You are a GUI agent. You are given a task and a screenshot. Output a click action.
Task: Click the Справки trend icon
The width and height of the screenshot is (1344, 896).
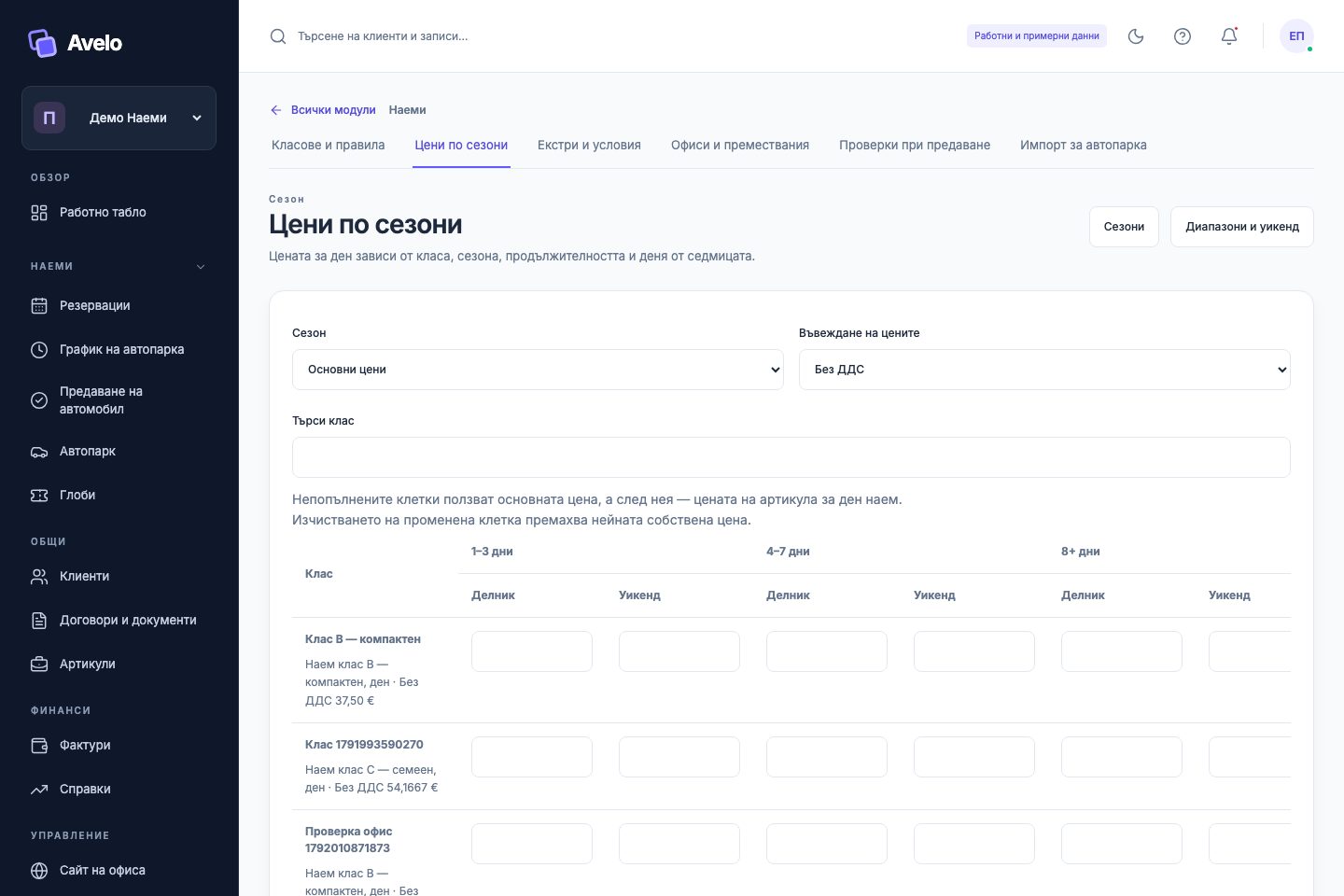(x=39, y=790)
